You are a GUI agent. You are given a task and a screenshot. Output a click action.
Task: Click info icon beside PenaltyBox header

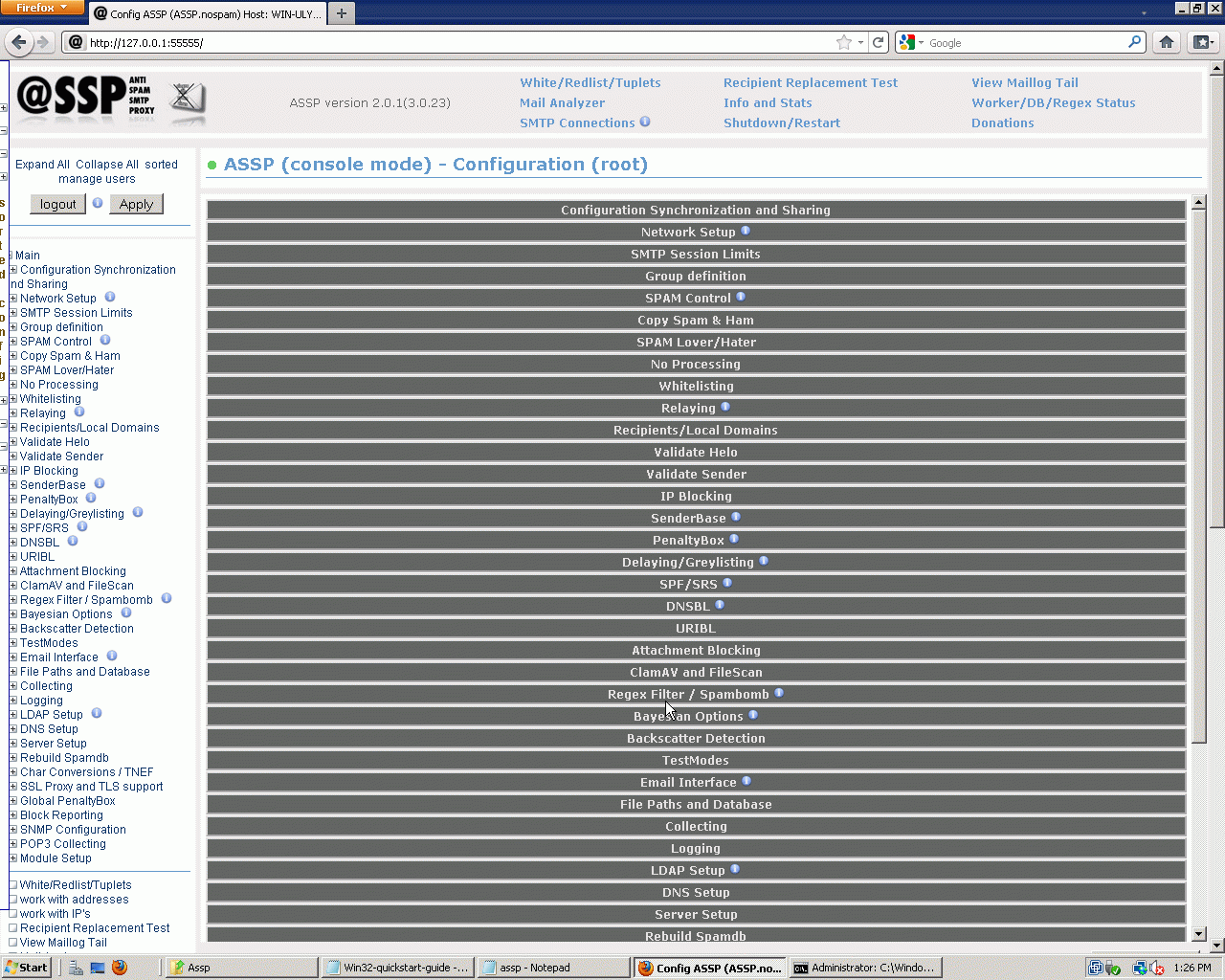pos(734,539)
